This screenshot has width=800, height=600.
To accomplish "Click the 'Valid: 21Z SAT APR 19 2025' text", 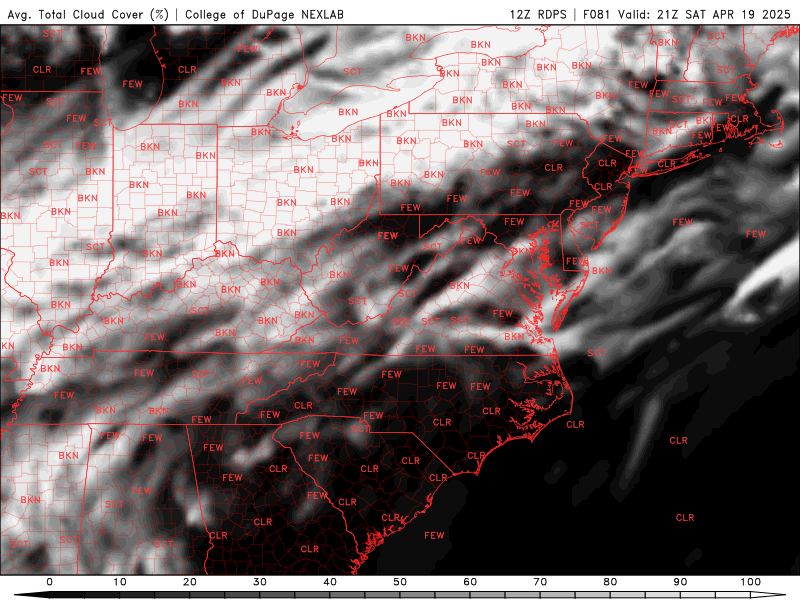I will (x=704, y=14).
